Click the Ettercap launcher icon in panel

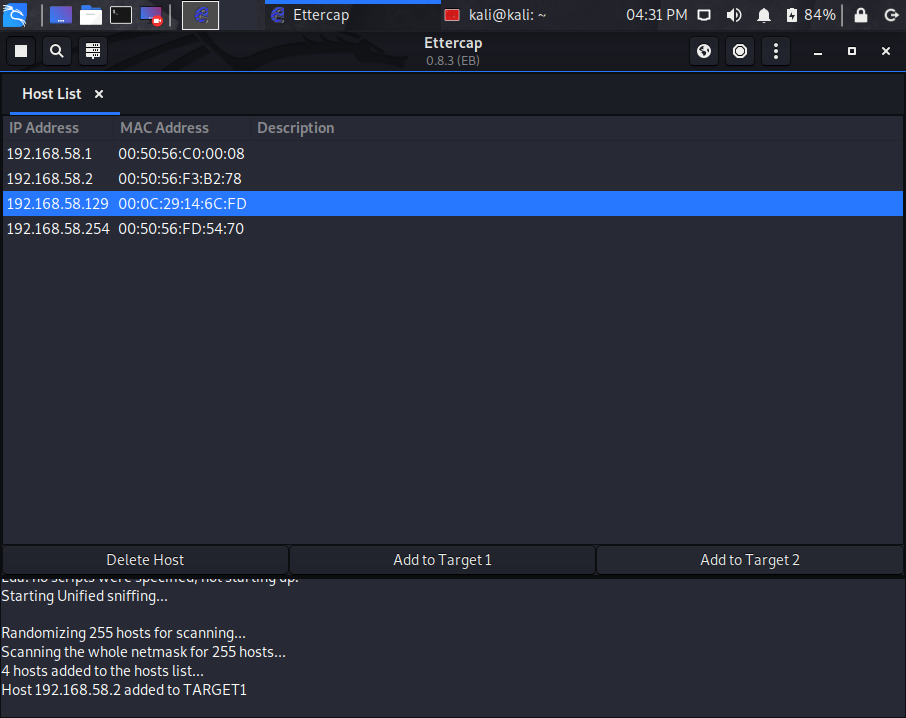(x=200, y=15)
